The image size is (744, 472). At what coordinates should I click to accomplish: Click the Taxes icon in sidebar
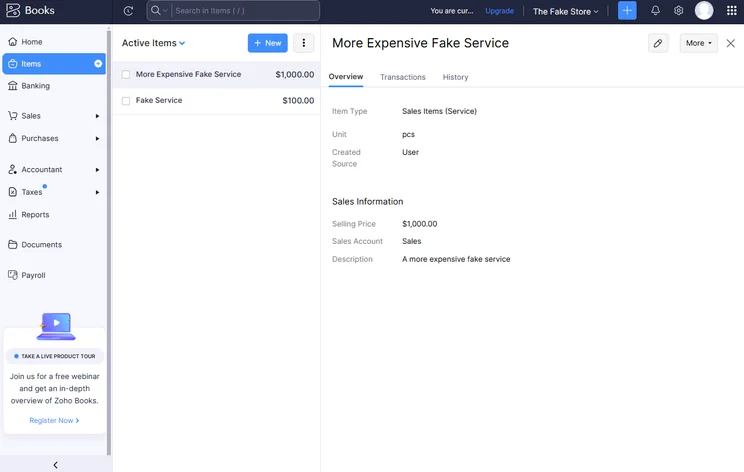[13, 192]
